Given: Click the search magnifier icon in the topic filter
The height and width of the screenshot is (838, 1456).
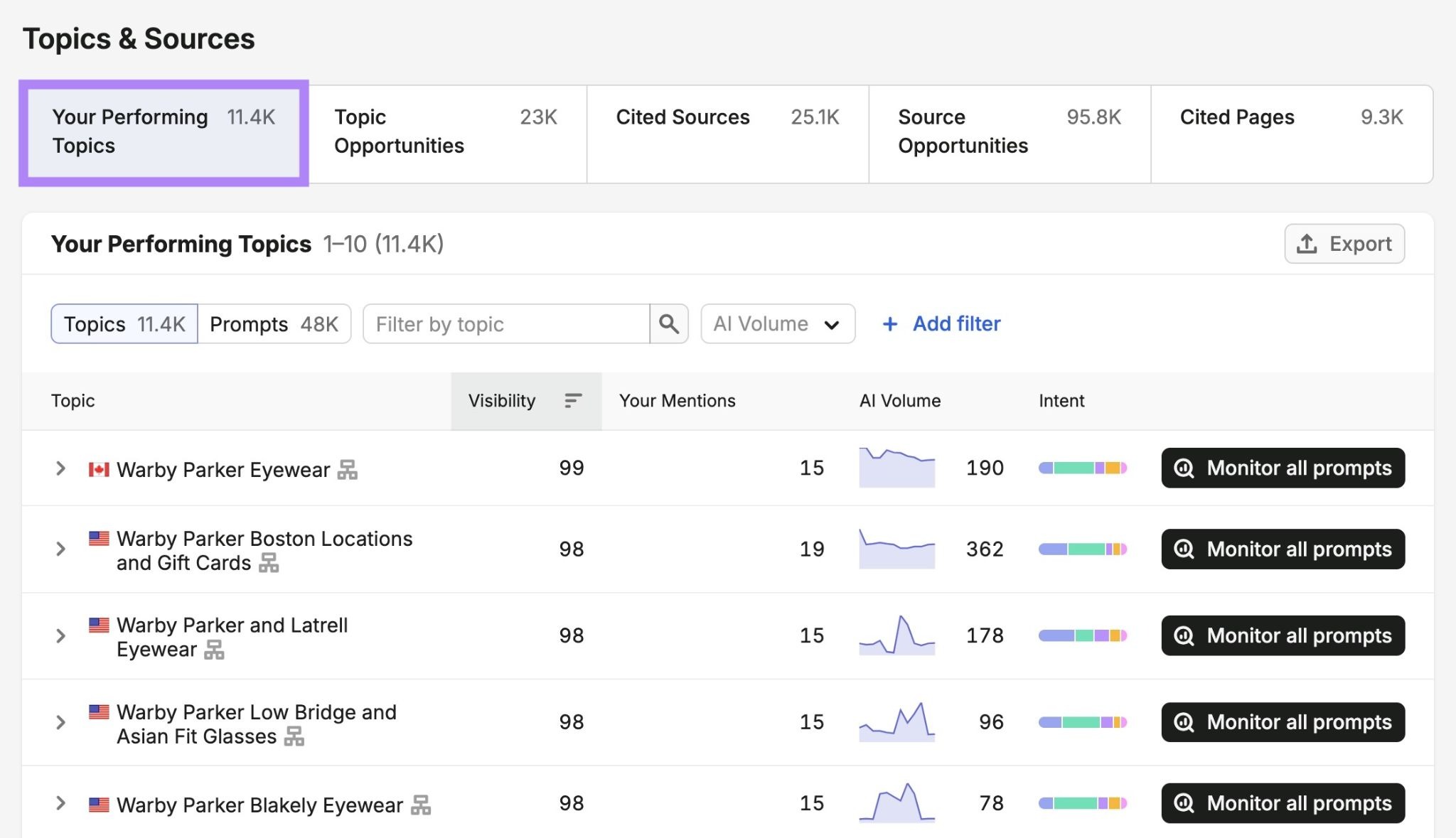Looking at the screenshot, I should point(668,324).
